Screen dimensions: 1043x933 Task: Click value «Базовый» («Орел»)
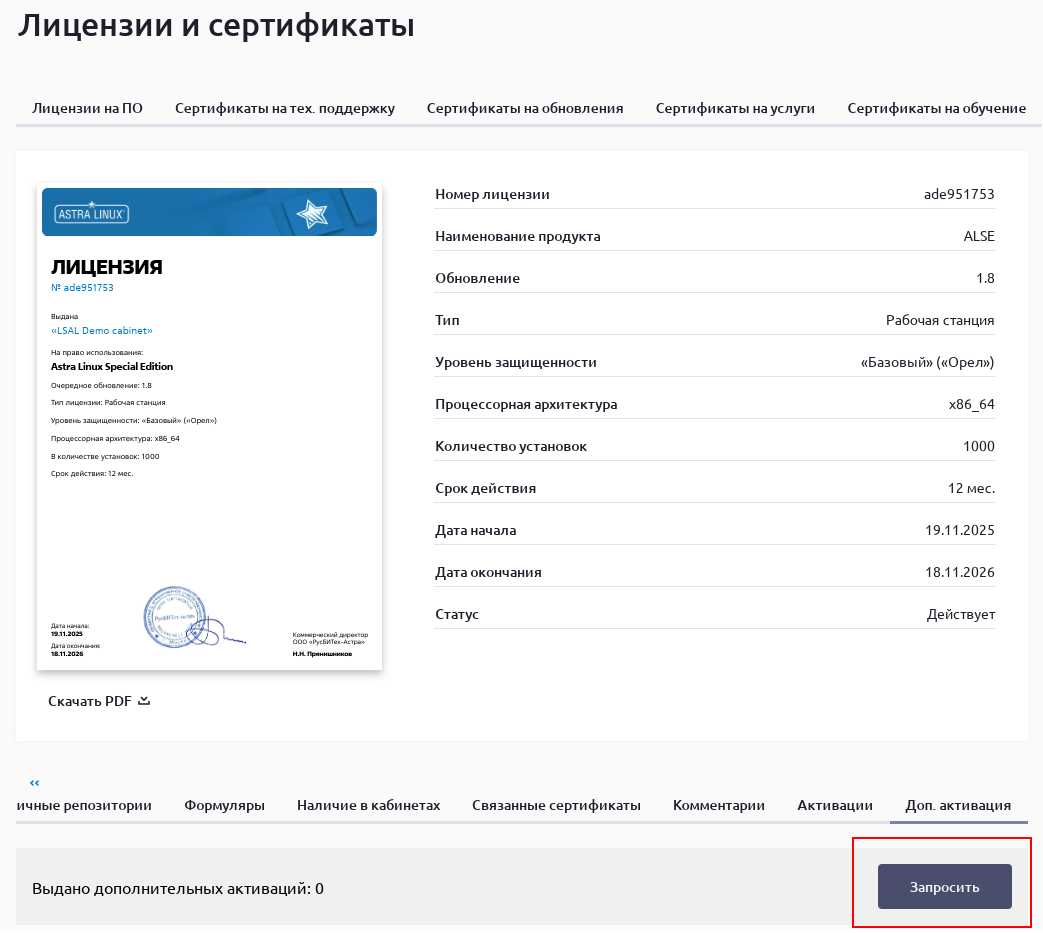point(927,362)
